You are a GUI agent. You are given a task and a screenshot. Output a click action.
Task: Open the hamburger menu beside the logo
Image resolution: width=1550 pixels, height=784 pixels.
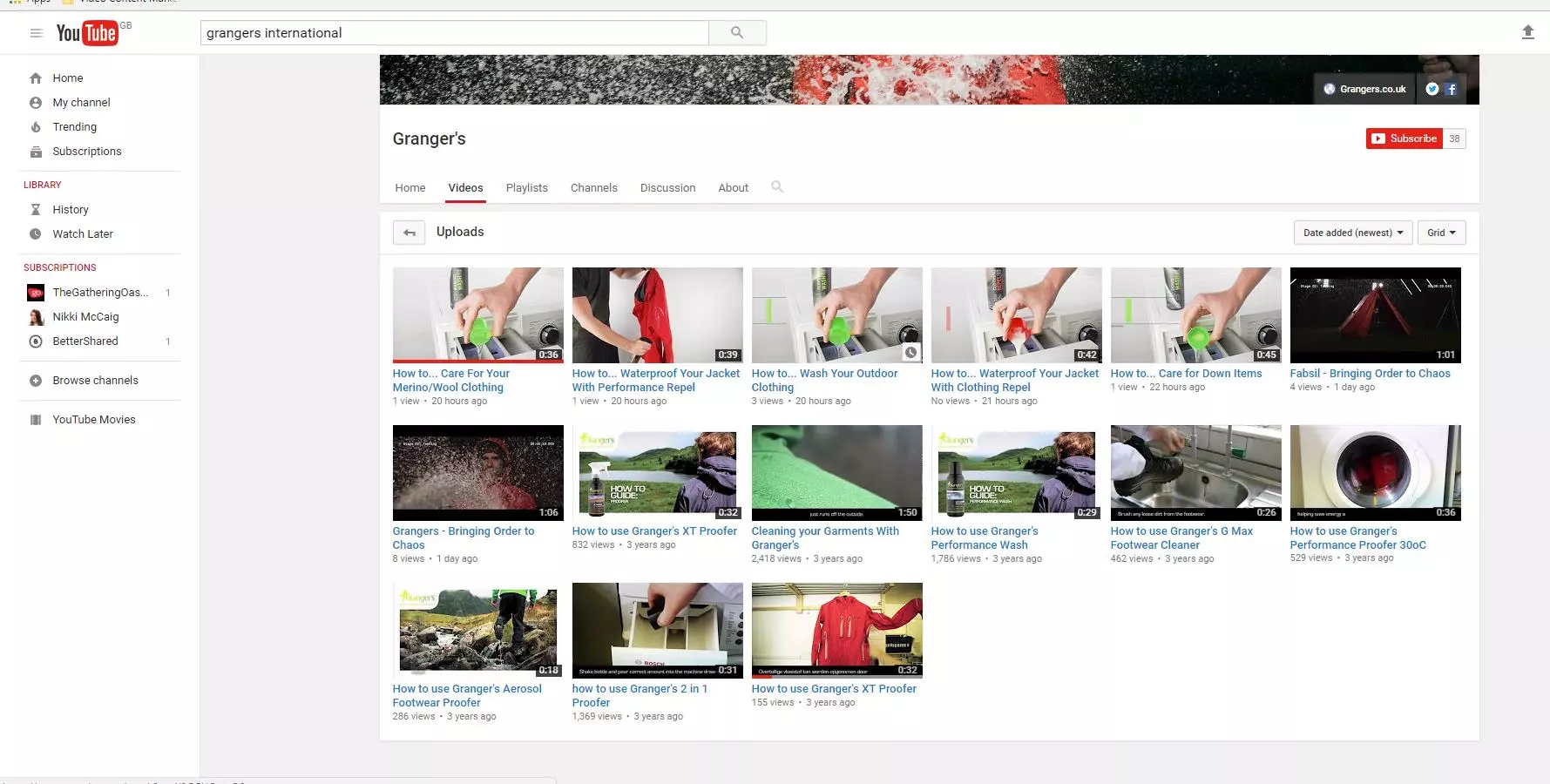[x=36, y=32]
